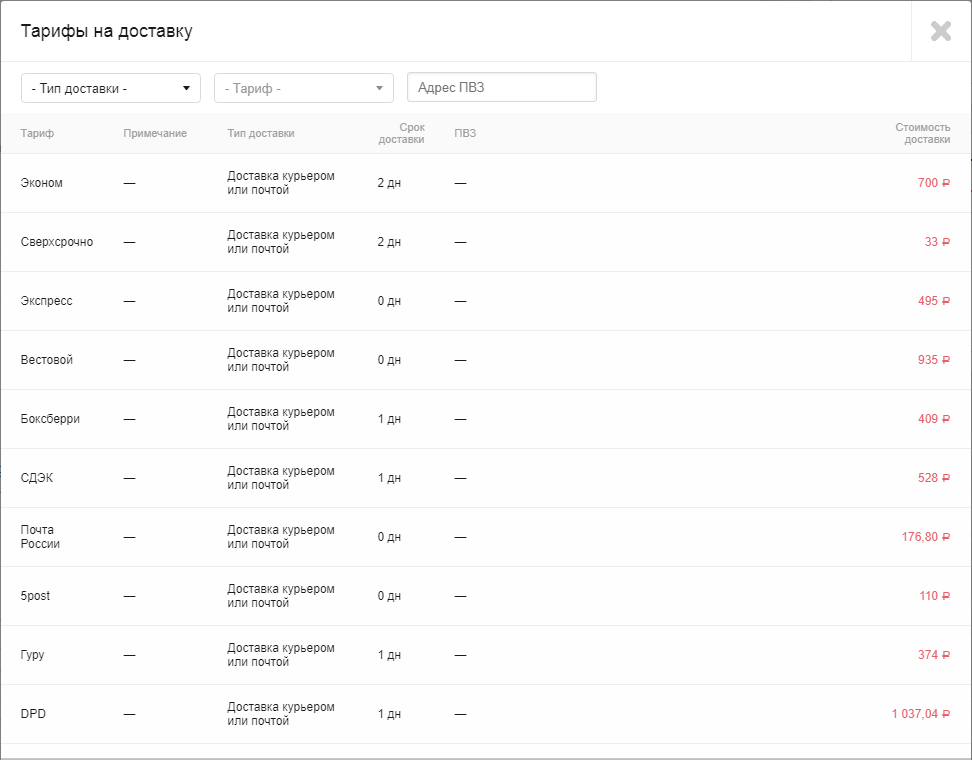Click the 0 дн term in Экспресс row
This screenshot has width=972, height=760.
click(x=389, y=301)
